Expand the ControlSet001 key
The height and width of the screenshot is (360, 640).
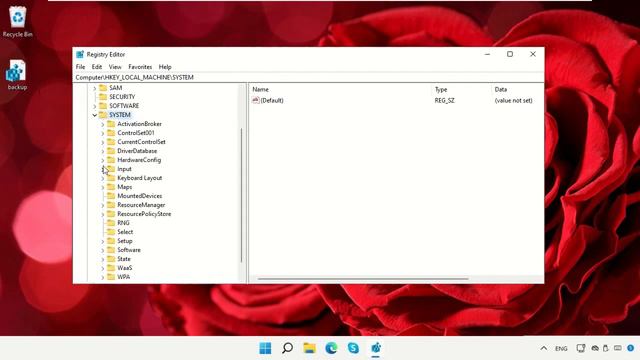(103, 133)
